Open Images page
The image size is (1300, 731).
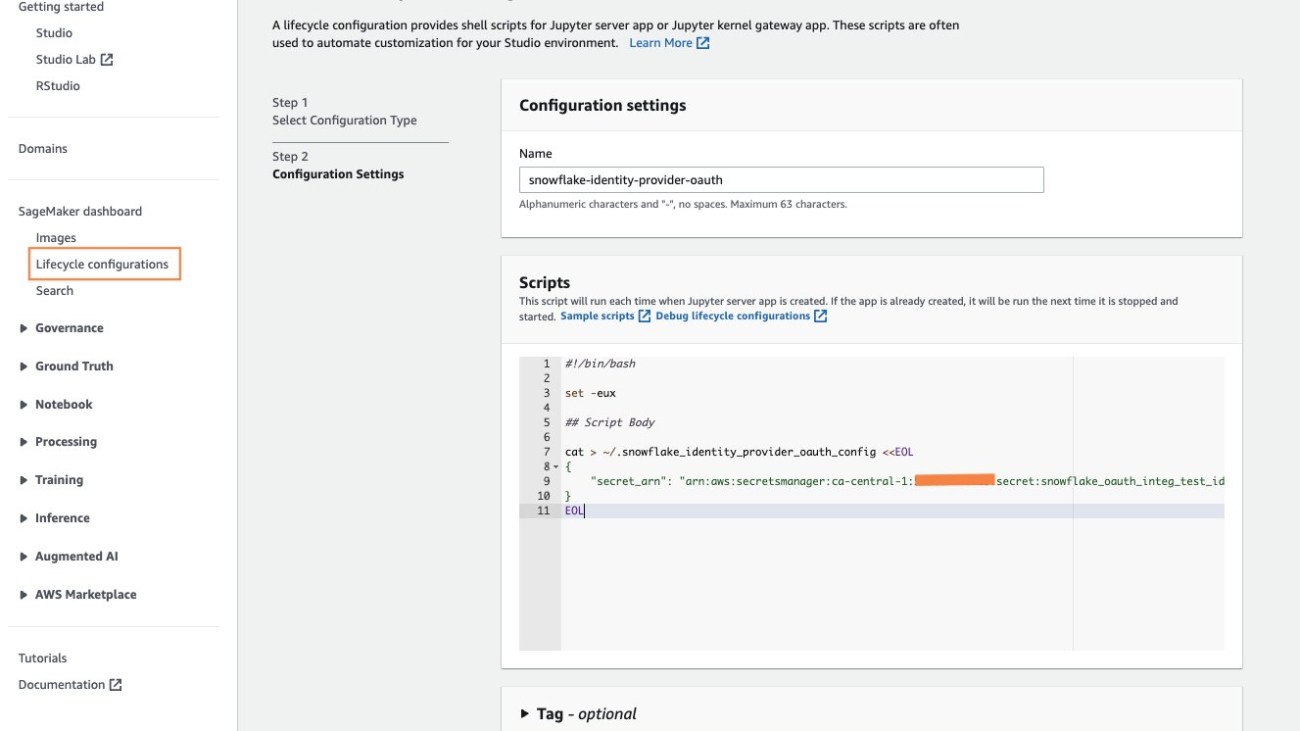coord(55,238)
